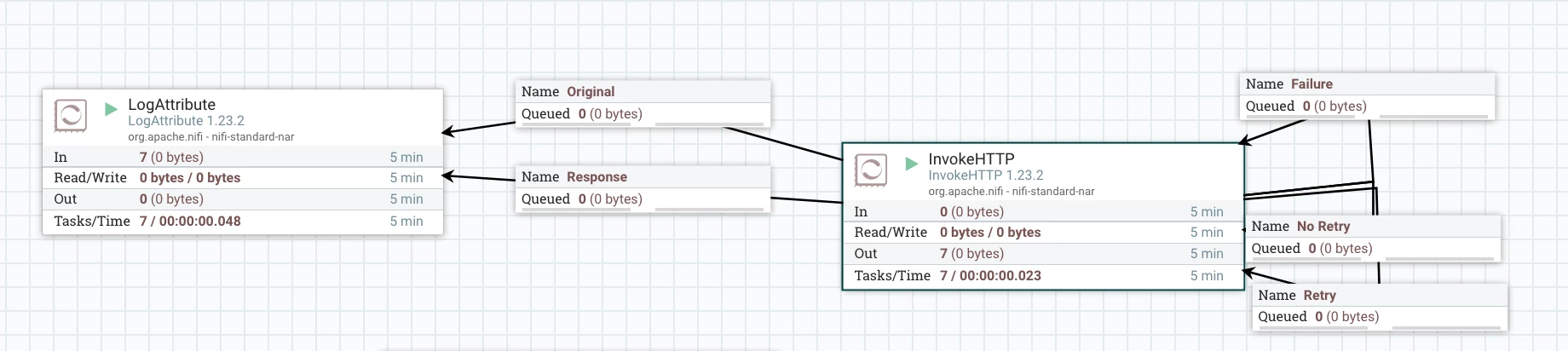Click the InvokeHTTP processor icon
Viewport: 1568px width, 351px height.
click(870, 170)
